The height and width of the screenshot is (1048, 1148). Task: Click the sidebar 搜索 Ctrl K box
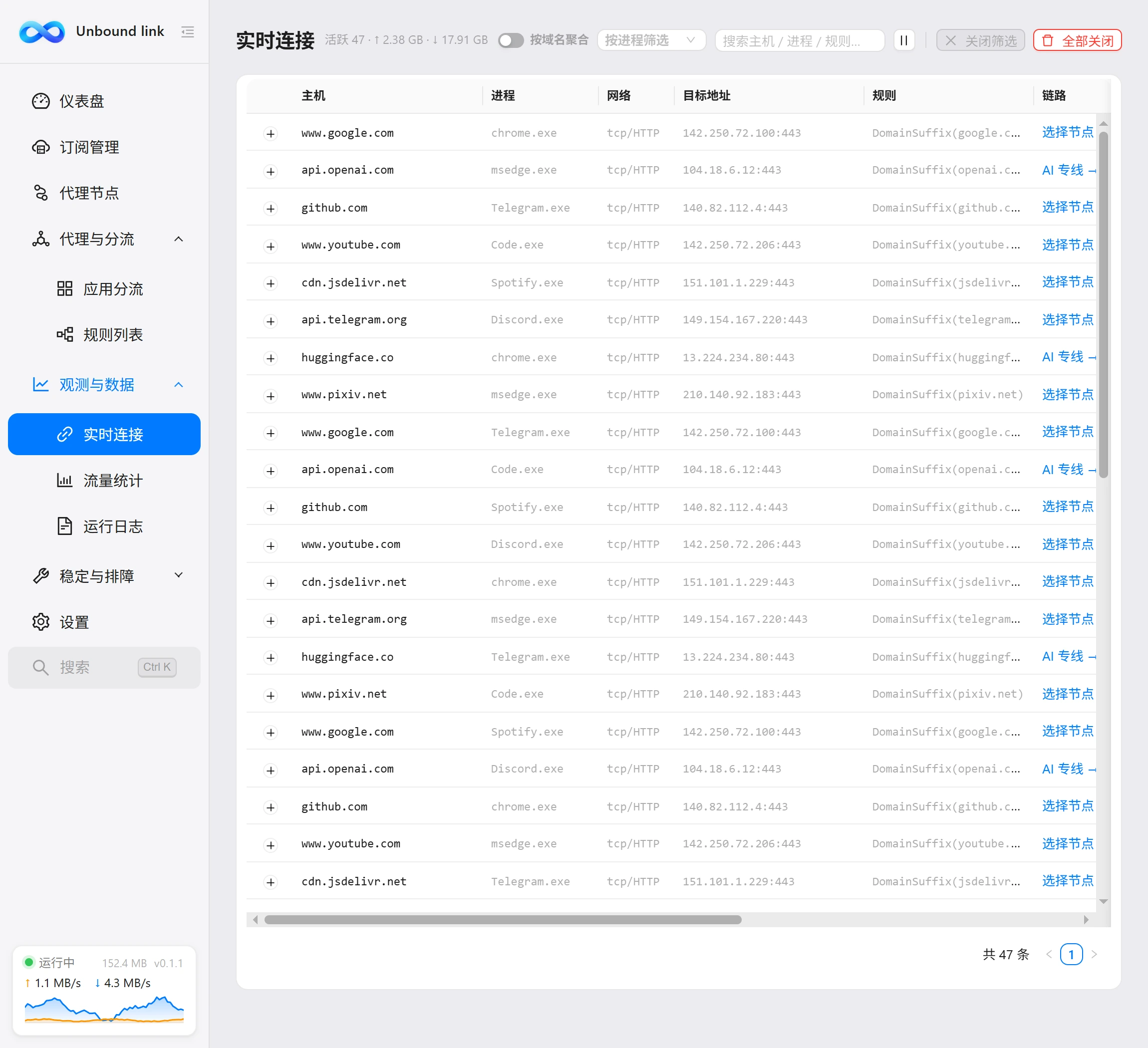coord(104,667)
